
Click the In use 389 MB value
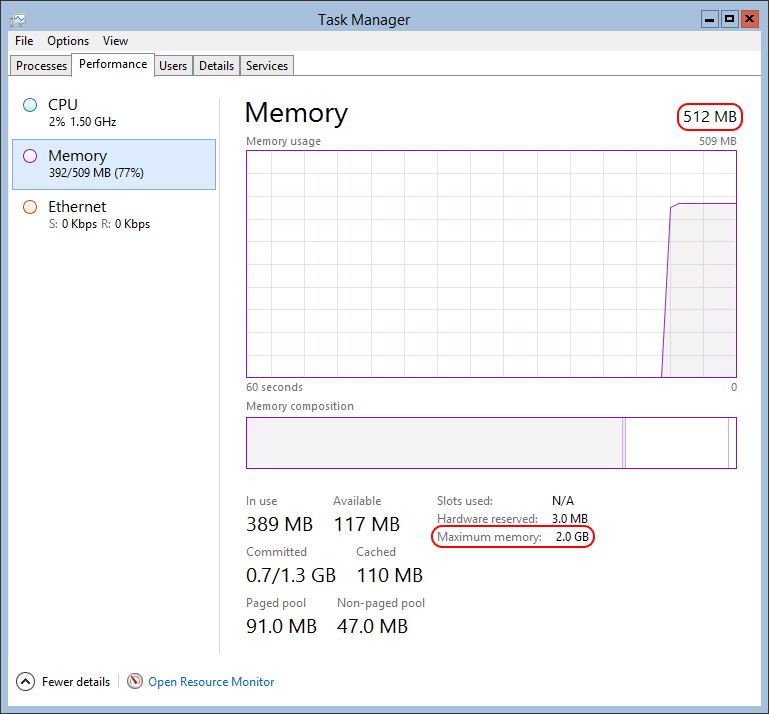point(279,524)
